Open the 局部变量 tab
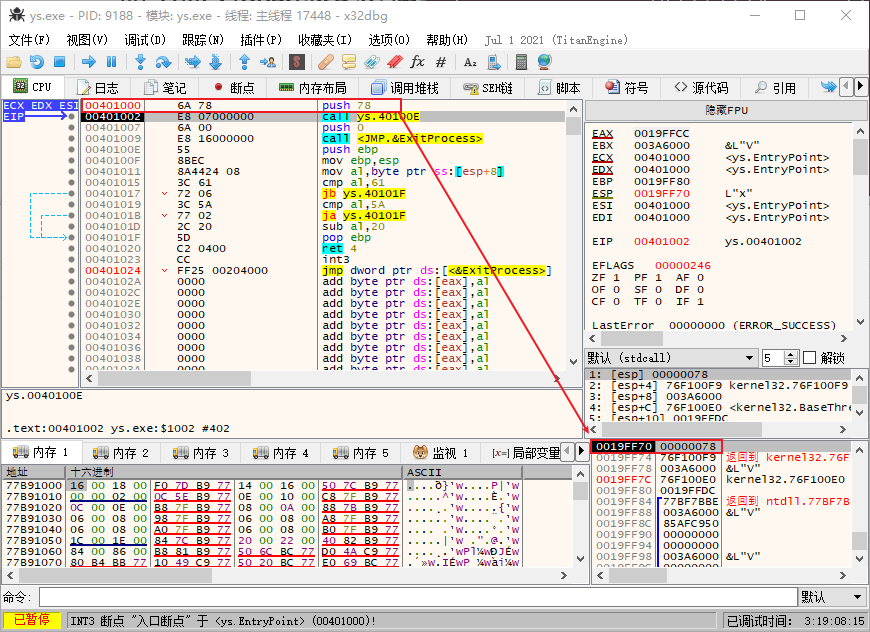Viewport: 870px width, 632px height. 526,453
